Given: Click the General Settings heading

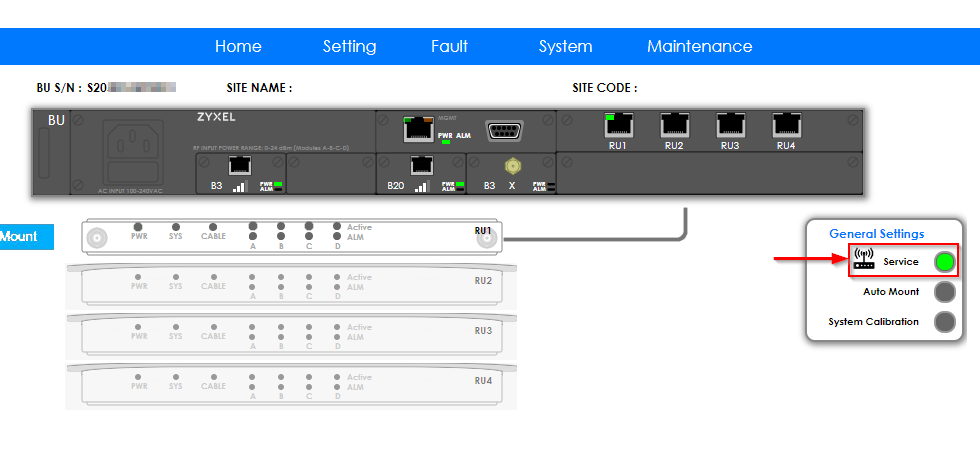Looking at the screenshot, I should (x=877, y=234).
